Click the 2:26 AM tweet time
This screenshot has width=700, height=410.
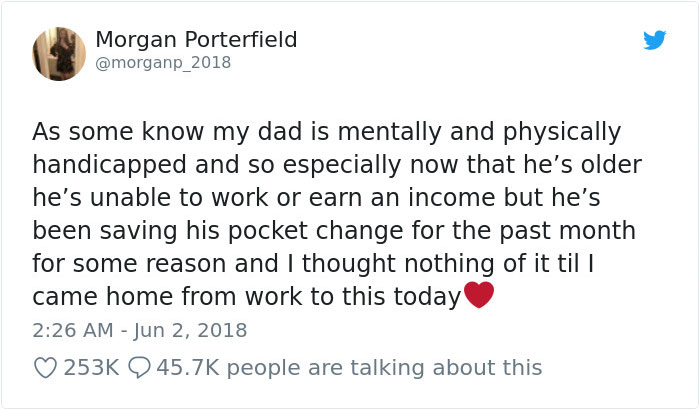[74, 329]
